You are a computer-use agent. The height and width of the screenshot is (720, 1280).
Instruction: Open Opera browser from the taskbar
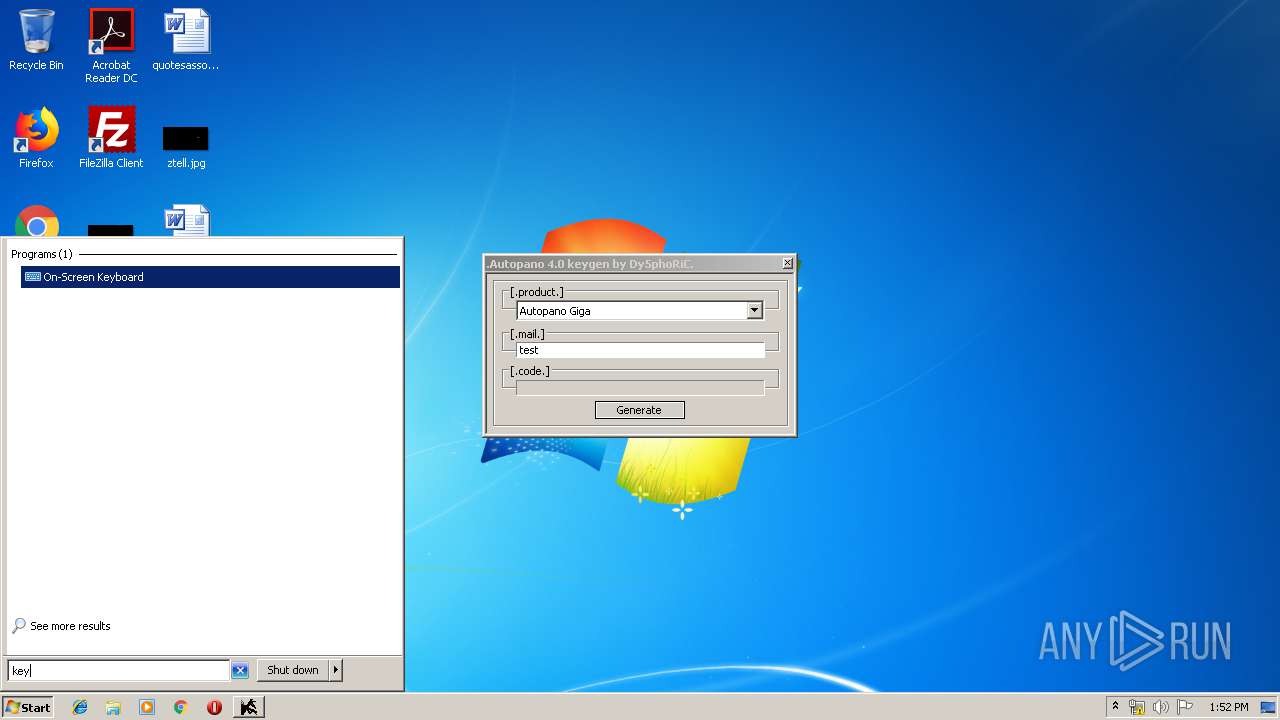(214, 707)
